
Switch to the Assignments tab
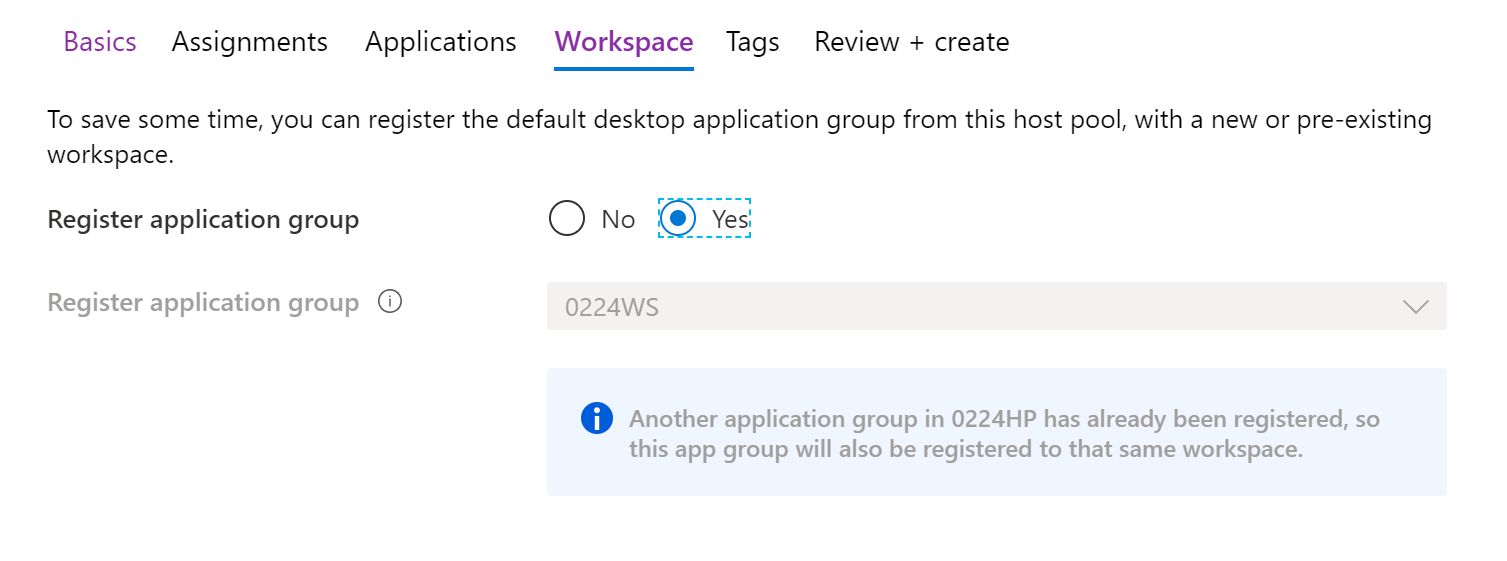pos(249,42)
